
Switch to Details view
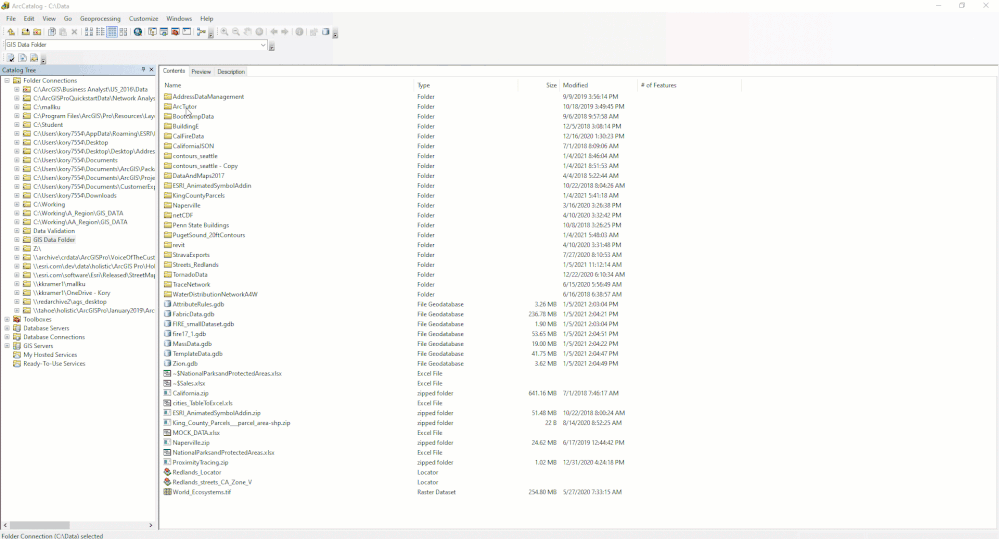(112, 32)
